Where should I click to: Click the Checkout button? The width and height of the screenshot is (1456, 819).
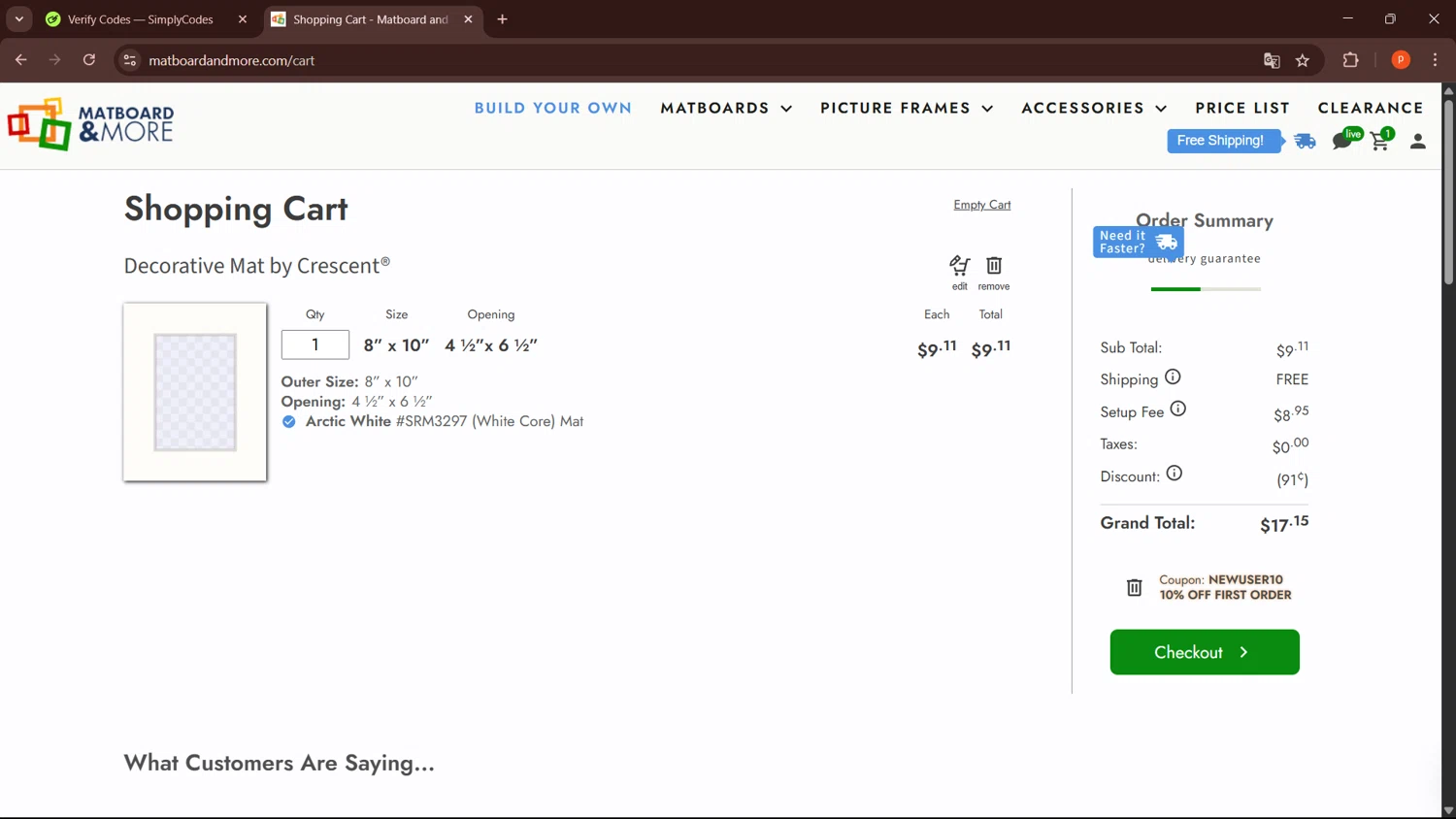pyautogui.click(x=1205, y=652)
